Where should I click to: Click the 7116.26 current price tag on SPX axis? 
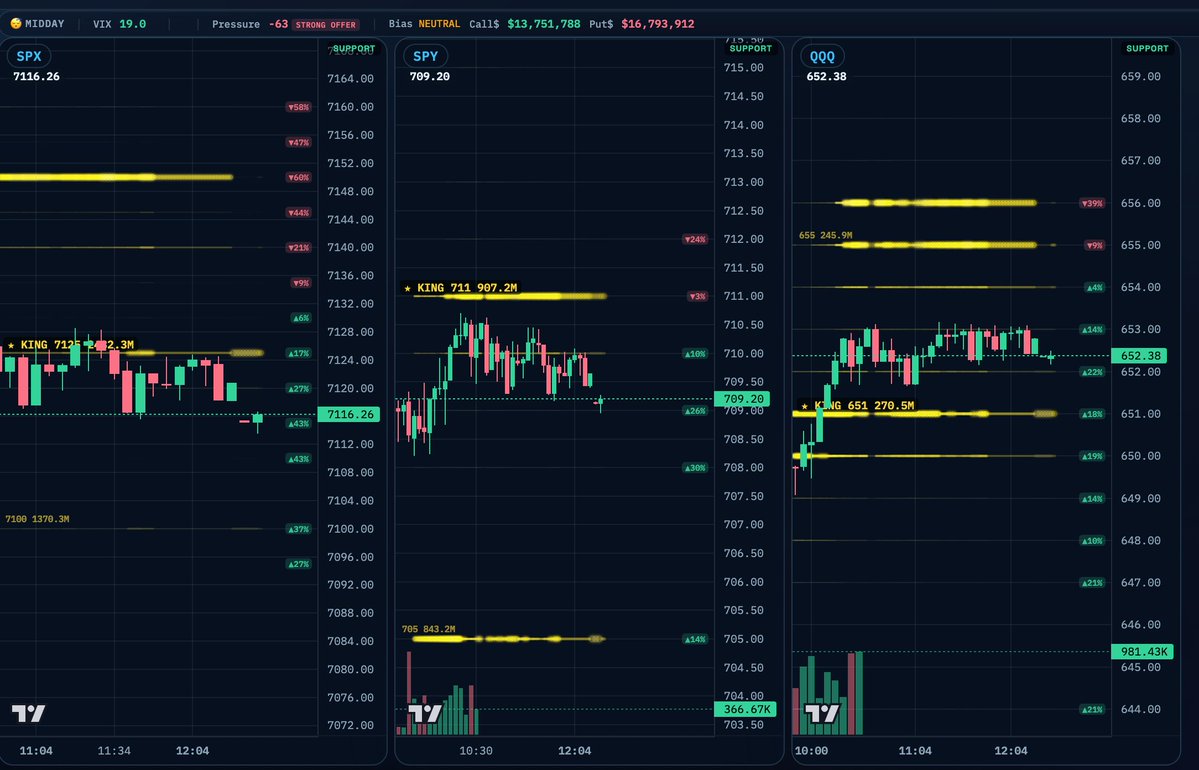coord(349,414)
